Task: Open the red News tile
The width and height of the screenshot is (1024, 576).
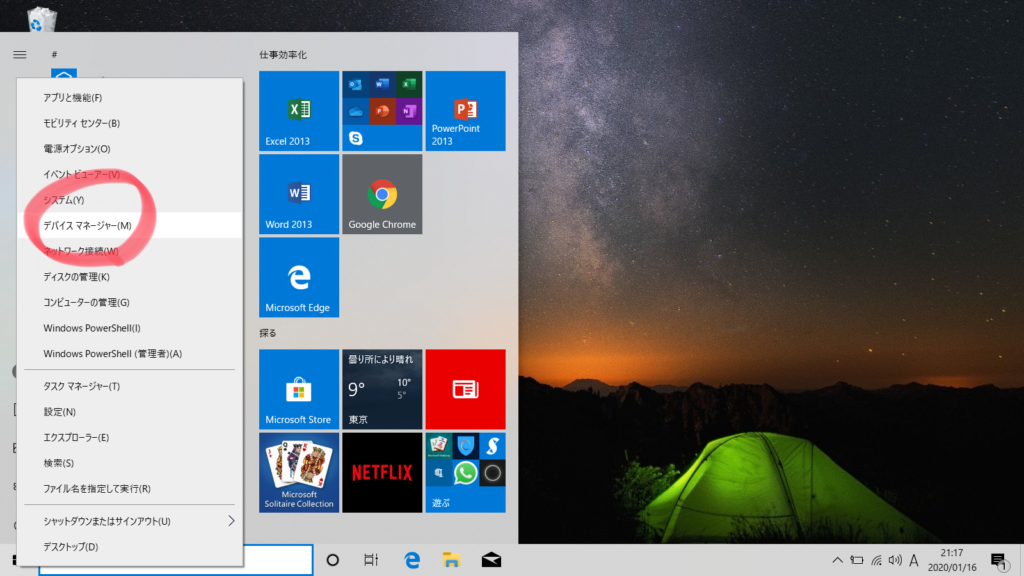Action: (x=465, y=389)
